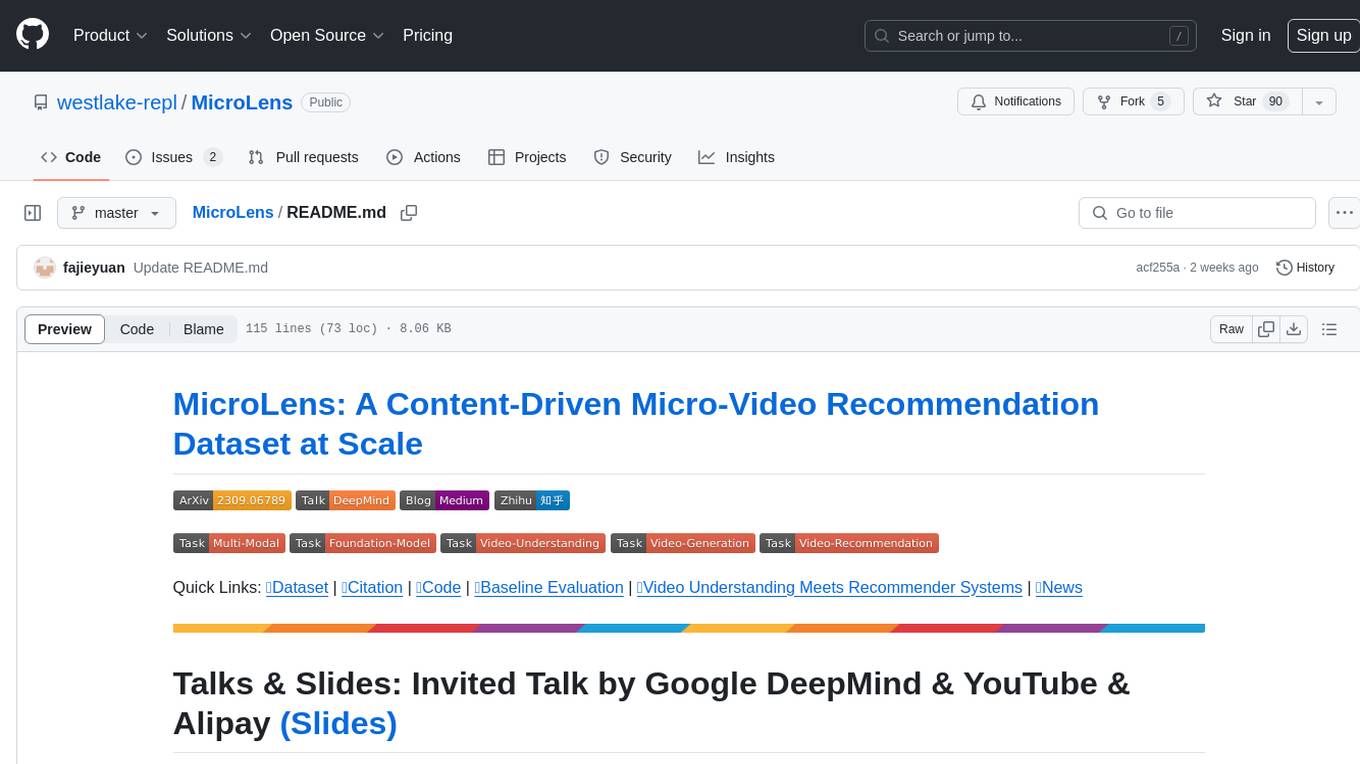Click the Zhihu badge

click(532, 500)
